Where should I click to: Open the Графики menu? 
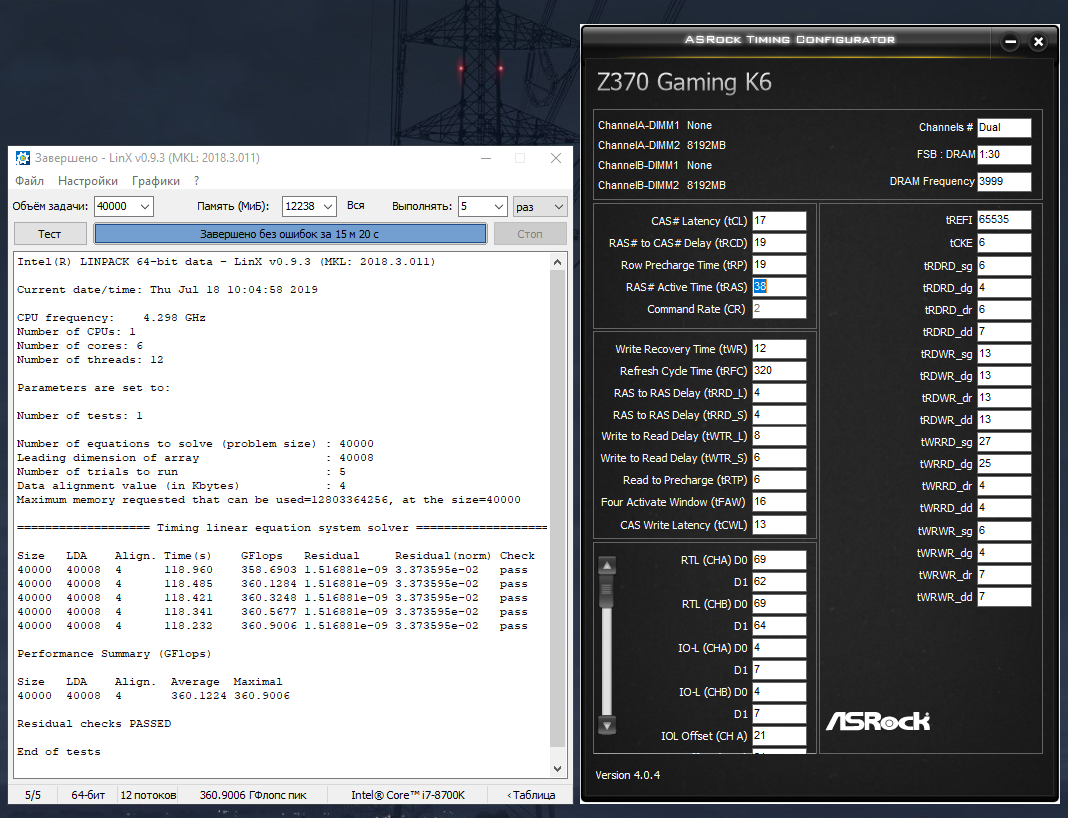156,180
